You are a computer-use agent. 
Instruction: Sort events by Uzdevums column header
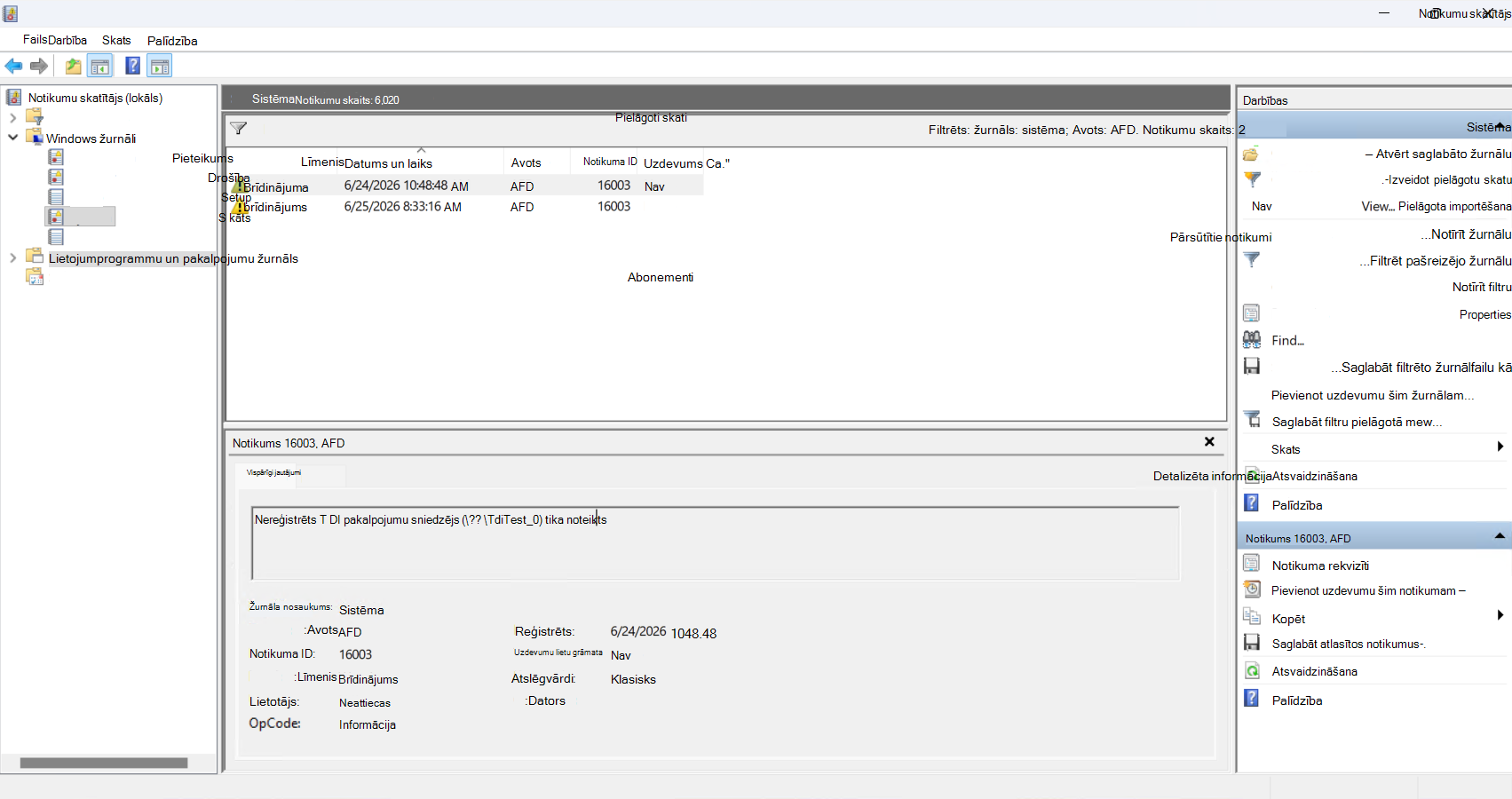pyautogui.click(x=673, y=163)
